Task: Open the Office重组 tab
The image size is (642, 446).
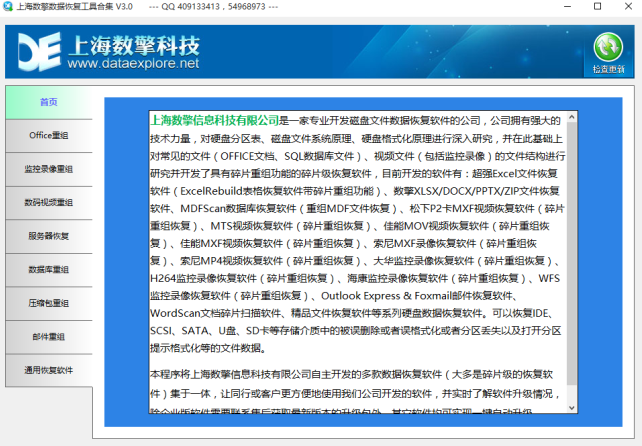Action: click(x=49, y=136)
